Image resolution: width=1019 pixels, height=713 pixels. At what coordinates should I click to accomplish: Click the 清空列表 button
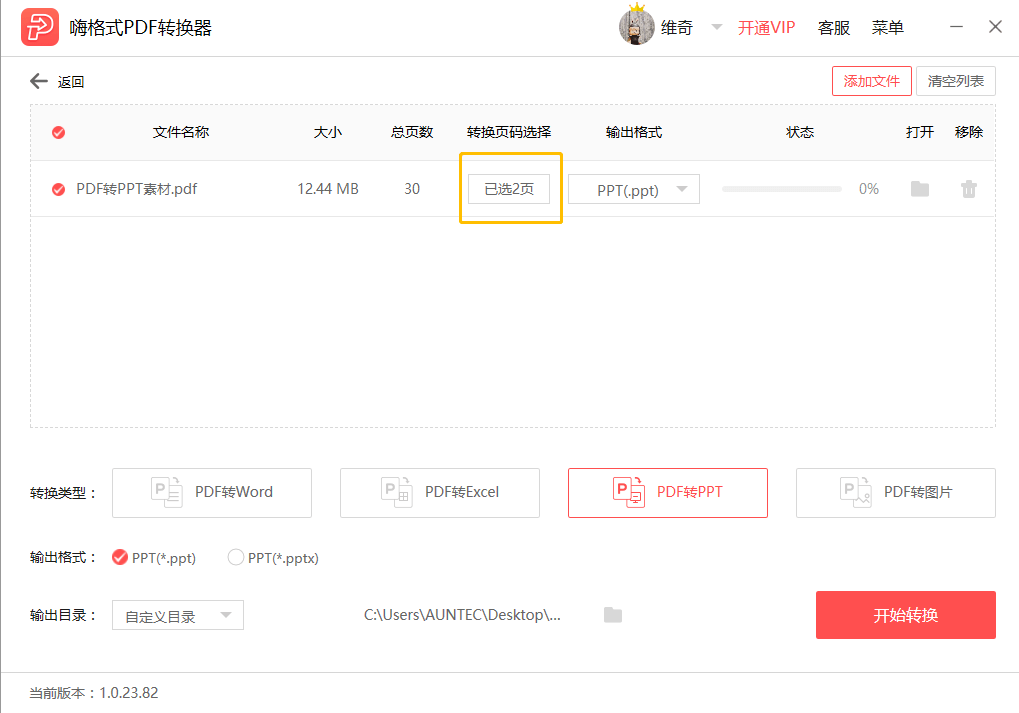pyautogui.click(x=955, y=81)
